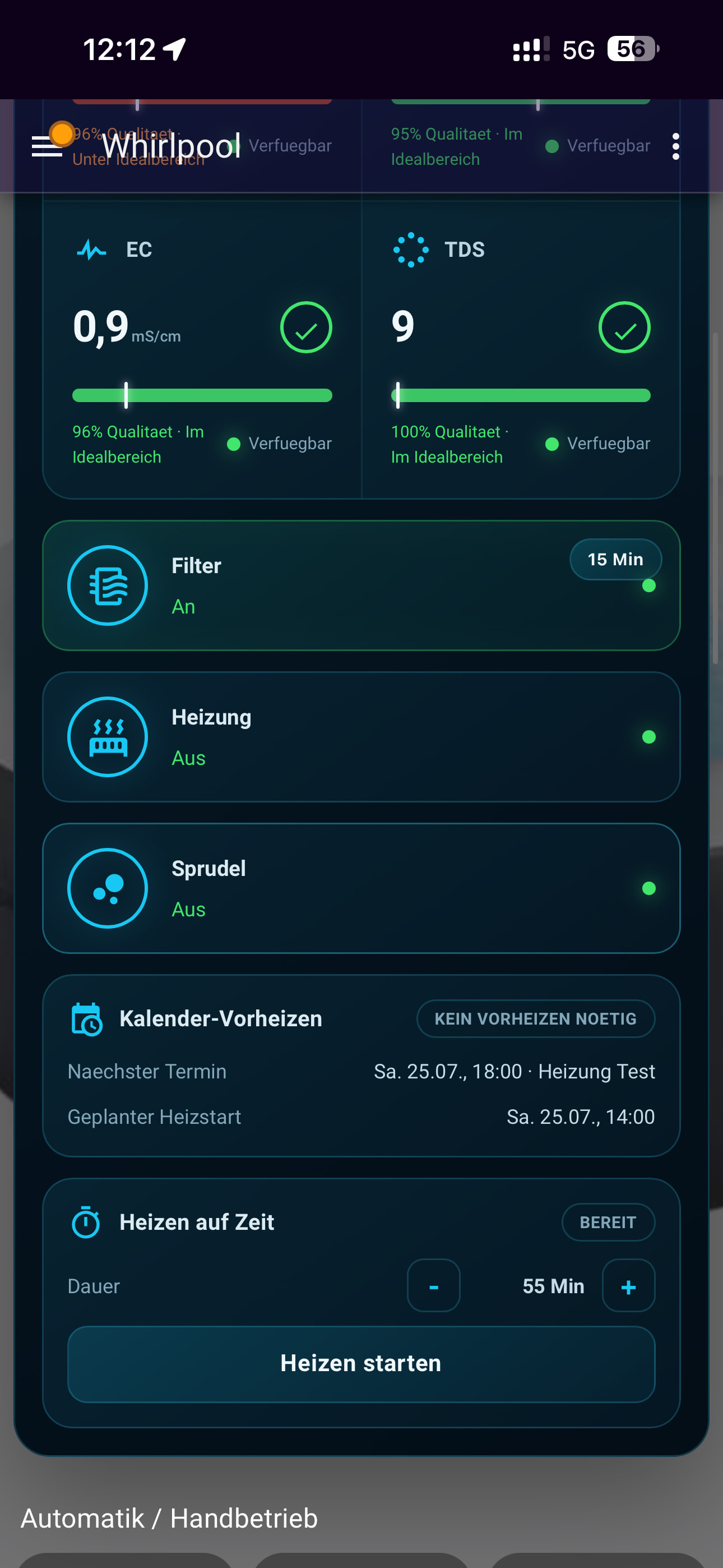This screenshot has width=723, height=1568.
Task: Open the hamburger menu next to Whirlpool
Action: (x=47, y=146)
